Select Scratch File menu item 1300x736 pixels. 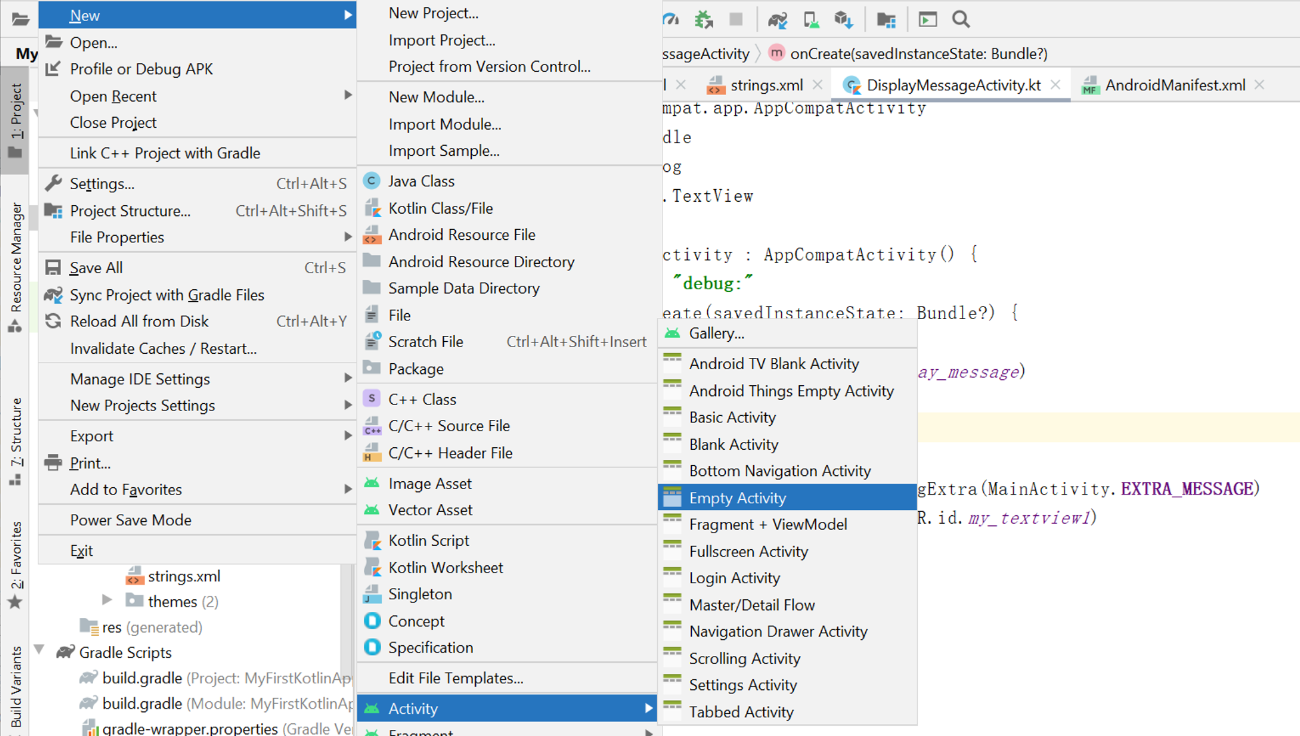pyautogui.click(x=507, y=341)
